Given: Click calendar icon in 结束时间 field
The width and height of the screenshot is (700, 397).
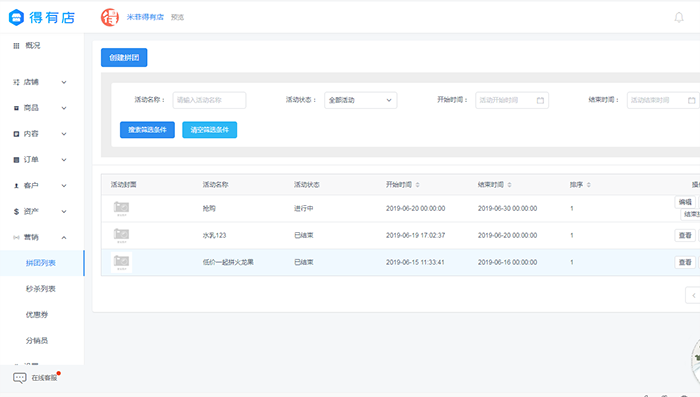Looking at the screenshot, I should [x=692, y=100].
